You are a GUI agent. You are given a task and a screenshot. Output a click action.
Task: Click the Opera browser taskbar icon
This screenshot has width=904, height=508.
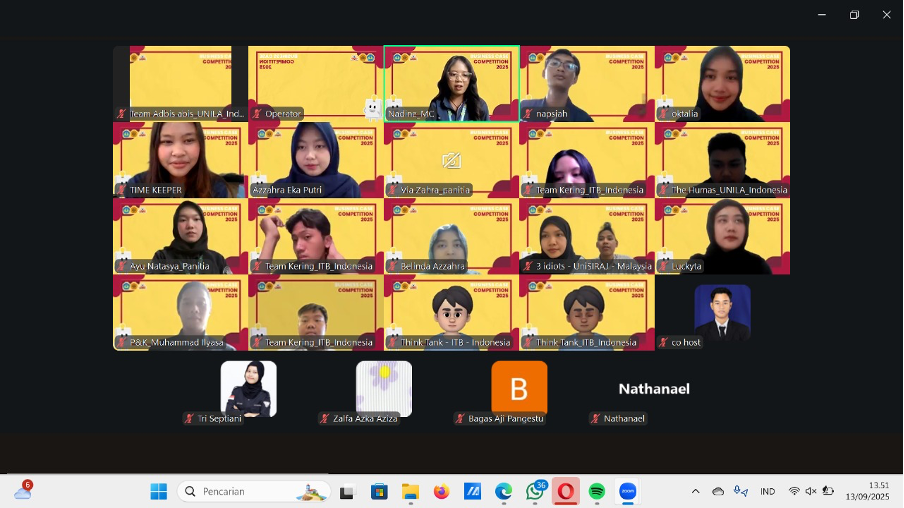566,491
